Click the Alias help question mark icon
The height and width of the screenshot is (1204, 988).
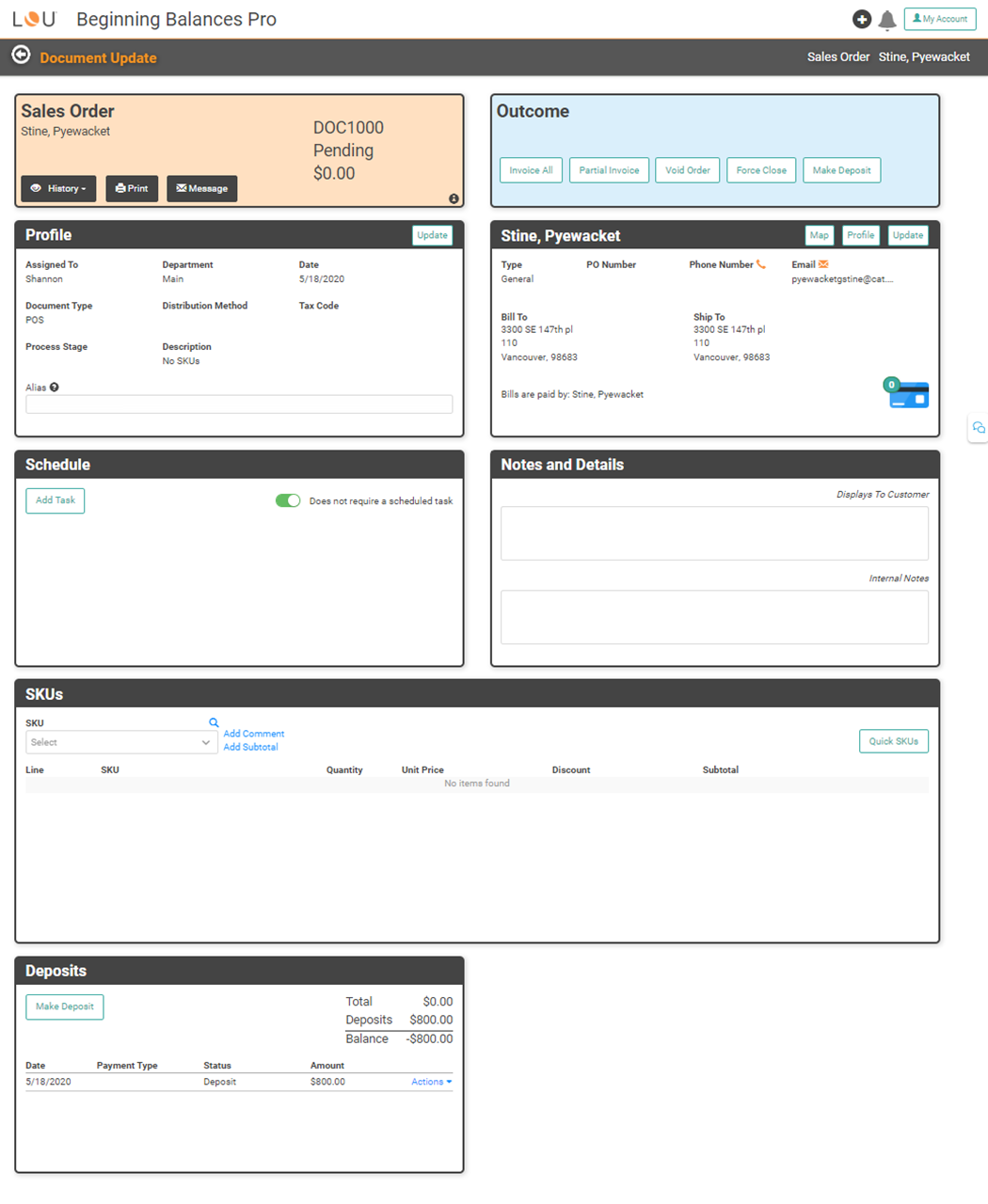click(55, 388)
